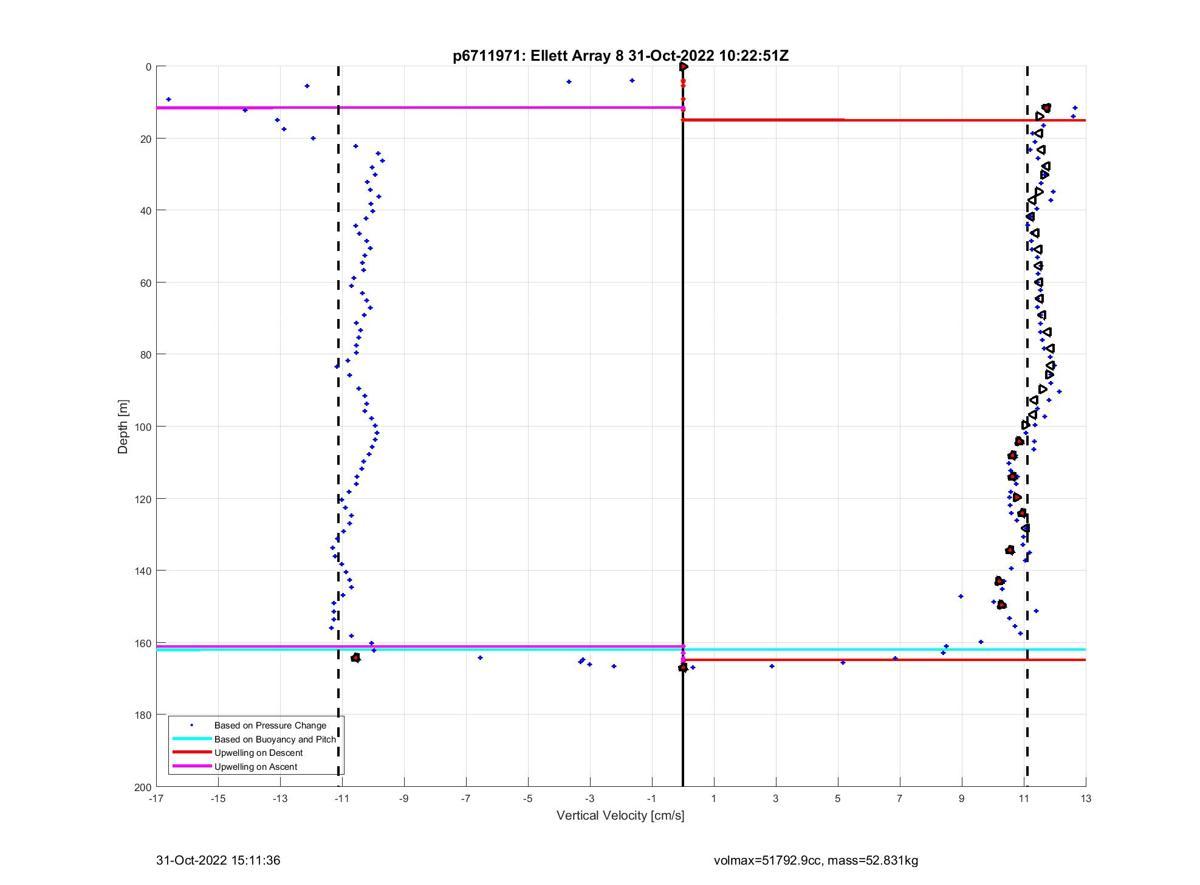Image resolution: width=1200 pixels, height=885 pixels.
Task: Click the timestamp '31-Oct-2022 15:11:36'
Action: click(x=218, y=860)
